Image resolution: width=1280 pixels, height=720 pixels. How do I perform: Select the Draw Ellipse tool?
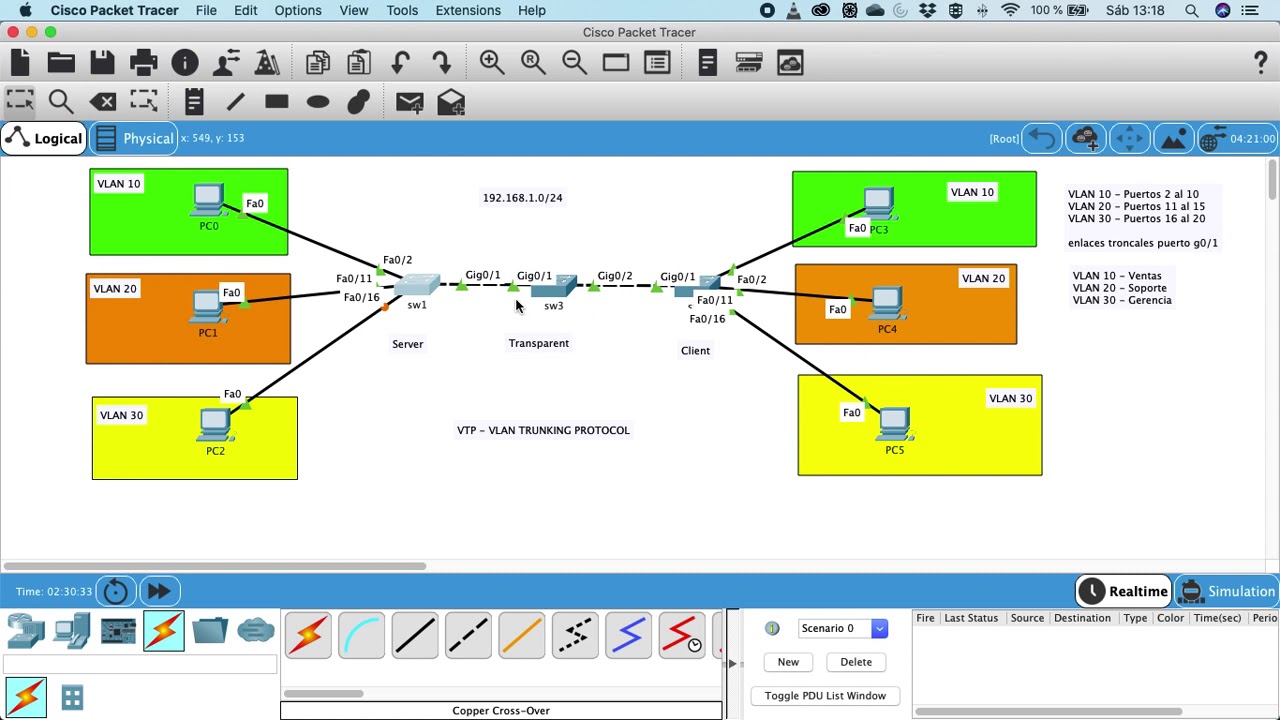[x=318, y=102]
